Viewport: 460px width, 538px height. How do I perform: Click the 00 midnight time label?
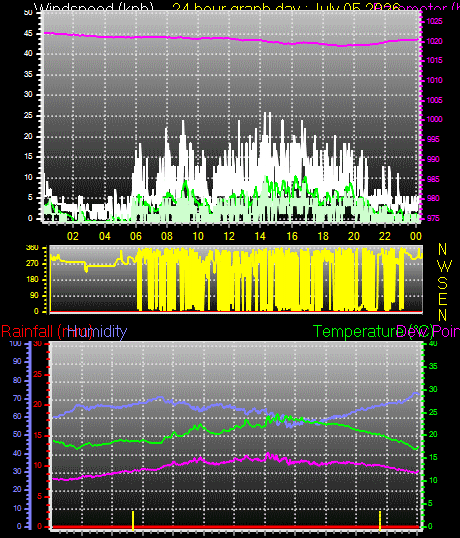pos(416,236)
